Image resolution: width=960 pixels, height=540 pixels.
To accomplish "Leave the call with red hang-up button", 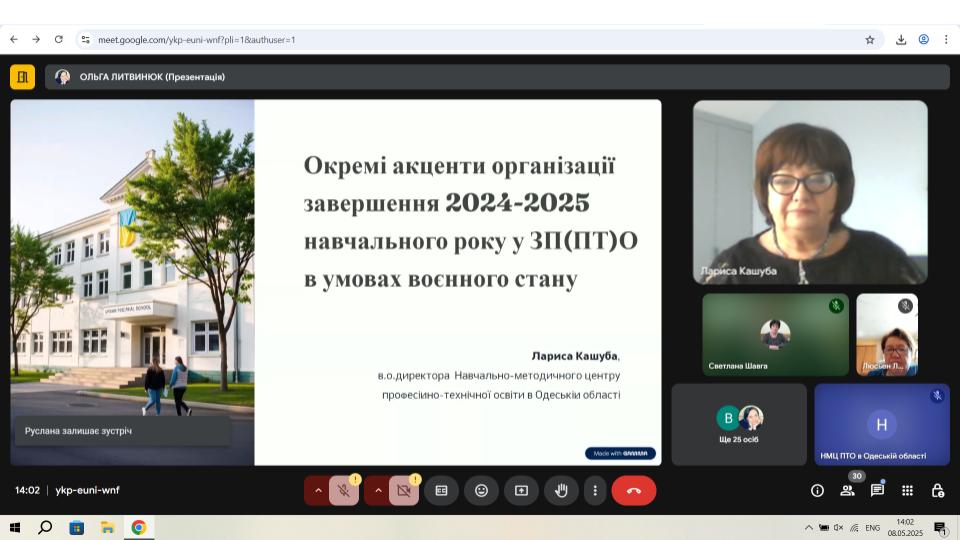I will coord(633,490).
